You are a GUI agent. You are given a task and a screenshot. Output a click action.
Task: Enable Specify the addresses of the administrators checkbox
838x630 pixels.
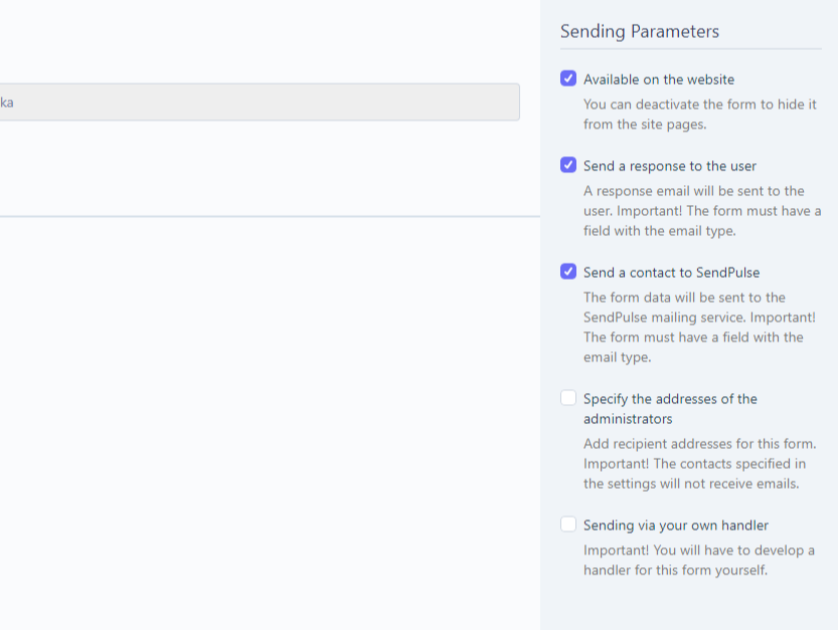[568, 398]
